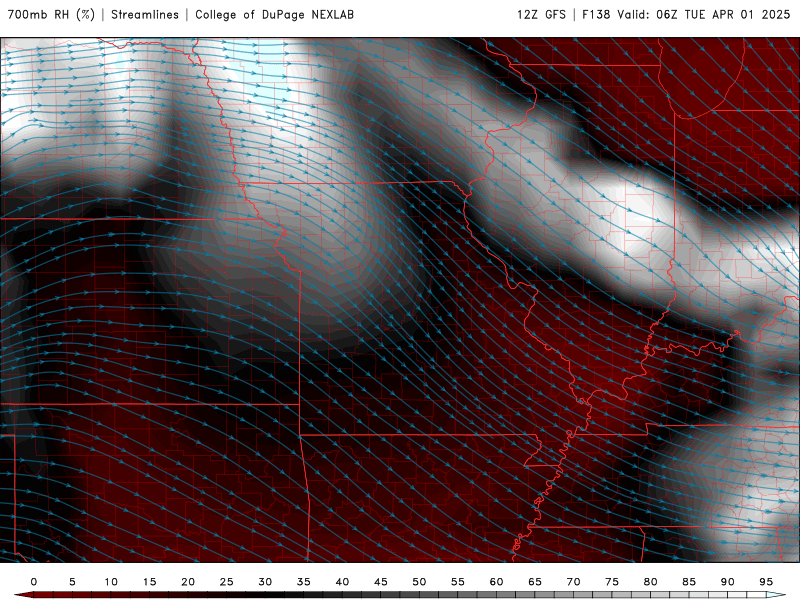Select the "12Z GFS" model run label

[x=541, y=14]
